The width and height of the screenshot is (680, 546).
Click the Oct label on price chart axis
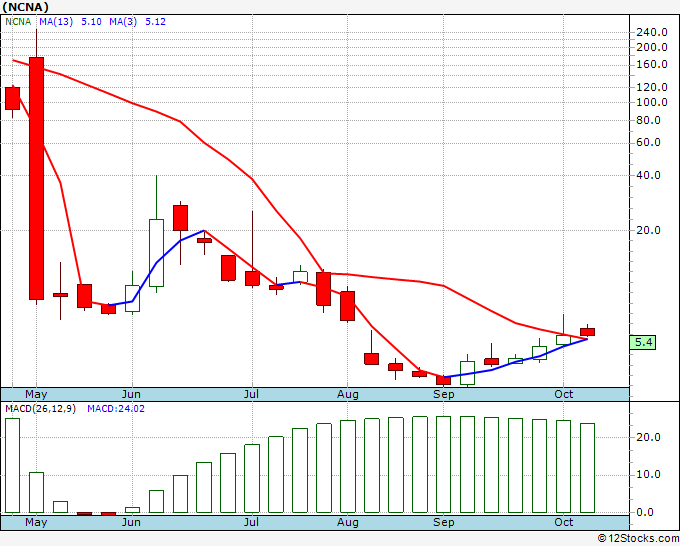tap(563, 394)
